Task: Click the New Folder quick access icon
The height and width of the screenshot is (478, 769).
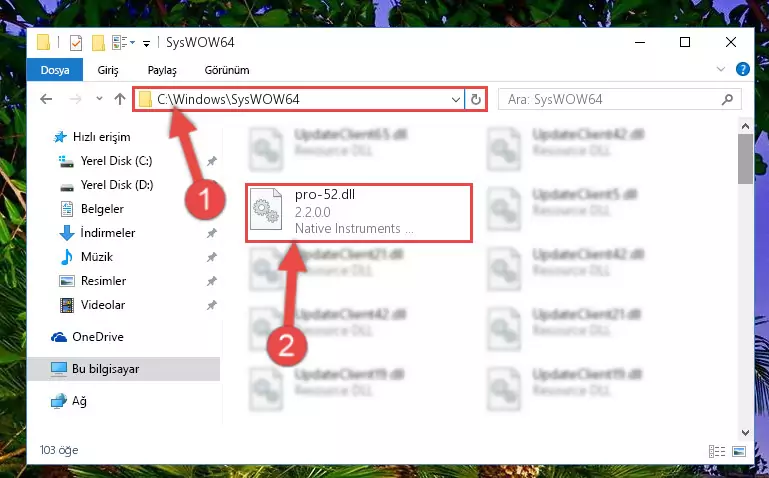Action: [x=98, y=43]
